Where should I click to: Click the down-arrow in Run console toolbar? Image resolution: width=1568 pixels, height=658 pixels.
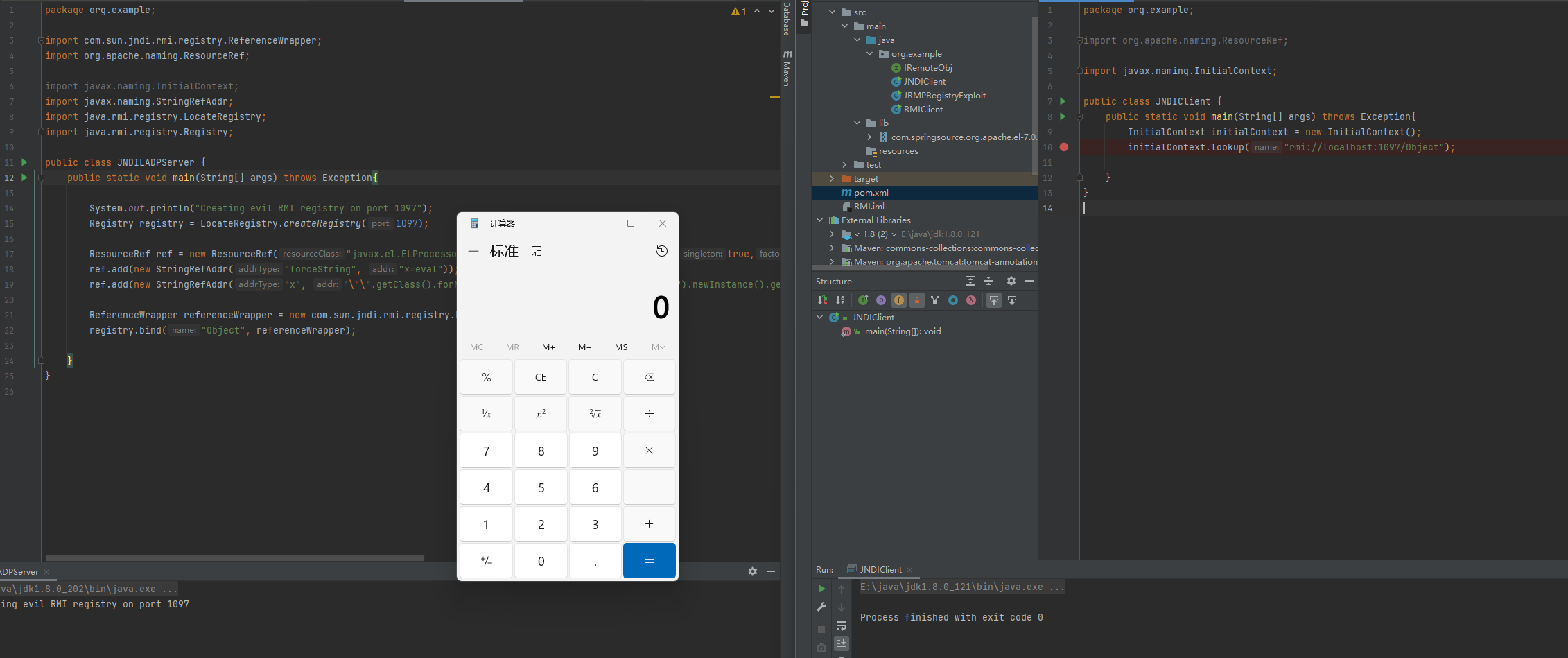click(x=842, y=607)
